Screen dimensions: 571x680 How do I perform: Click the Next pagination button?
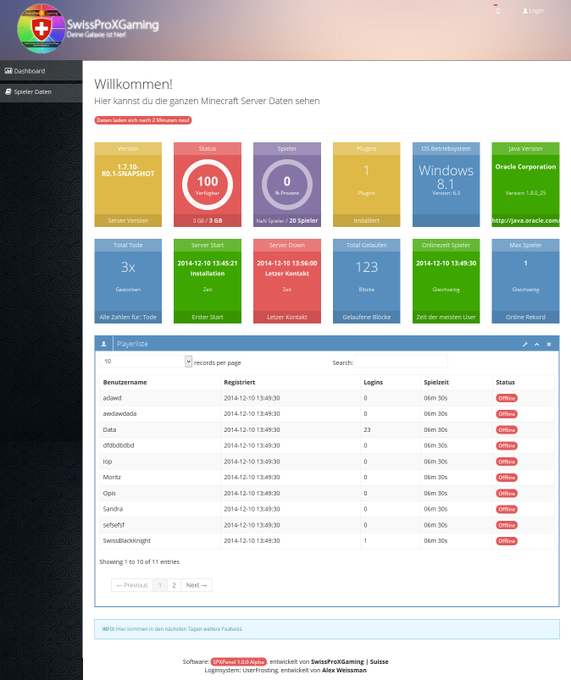[196, 585]
